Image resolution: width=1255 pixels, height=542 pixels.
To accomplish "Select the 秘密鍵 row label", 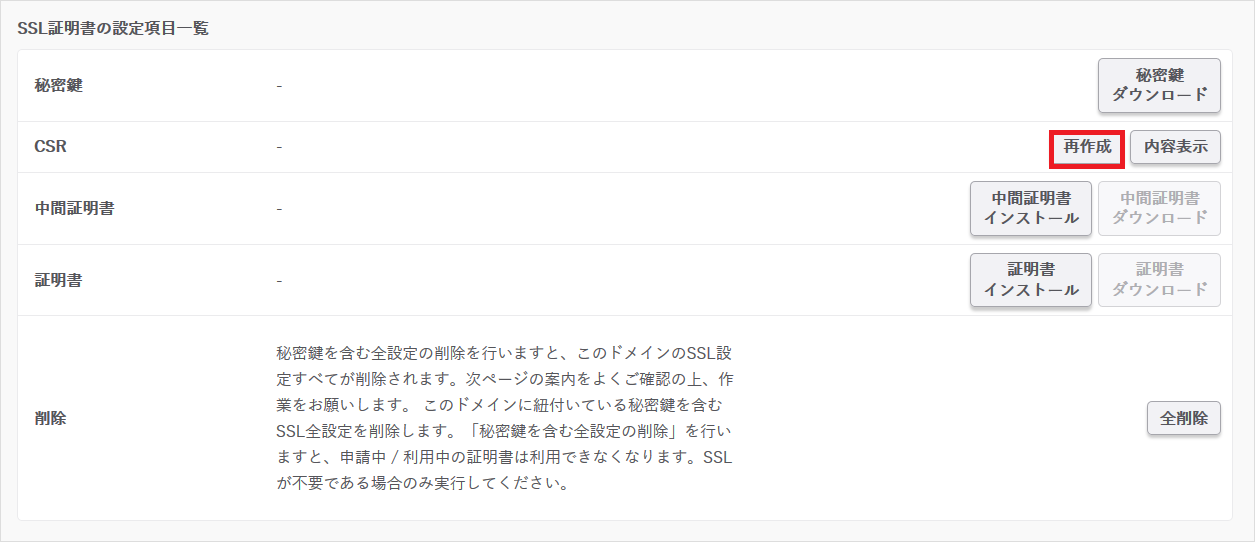I will (x=58, y=86).
